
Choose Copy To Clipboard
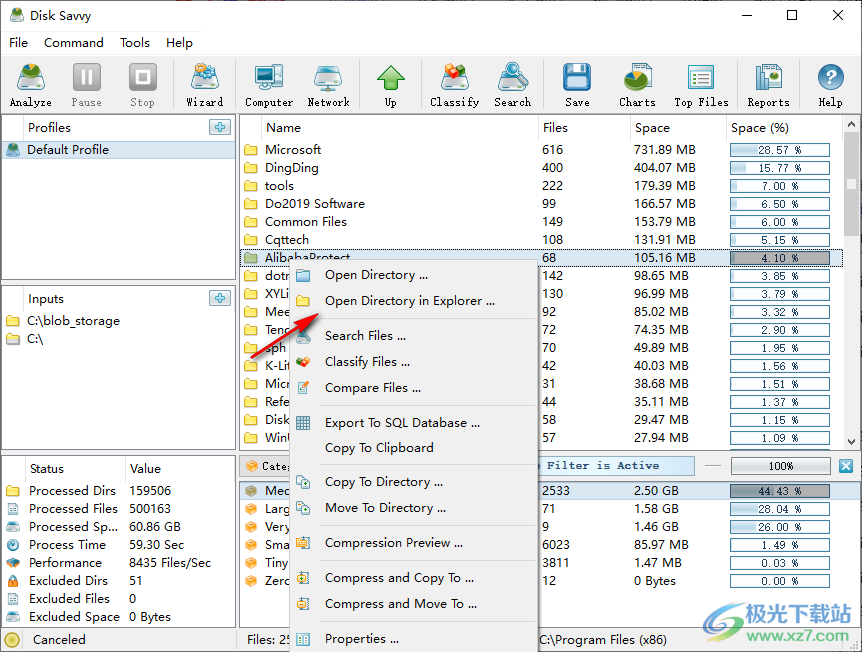[413, 448]
